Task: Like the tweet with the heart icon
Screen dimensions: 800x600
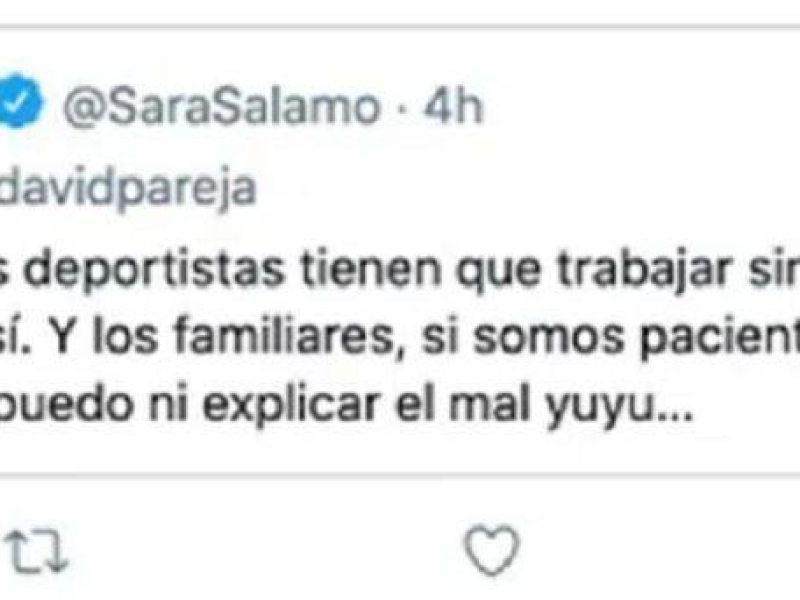Action: click(x=492, y=550)
